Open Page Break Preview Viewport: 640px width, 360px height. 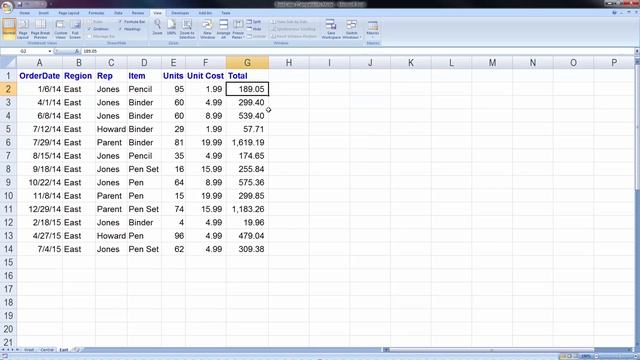(x=40, y=29)
